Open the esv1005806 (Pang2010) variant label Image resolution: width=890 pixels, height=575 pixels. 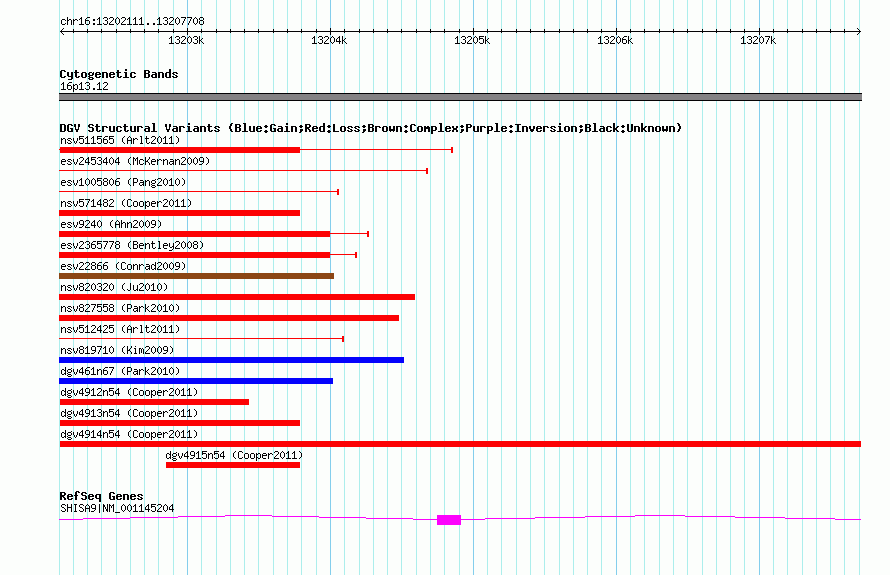[123, 182]
